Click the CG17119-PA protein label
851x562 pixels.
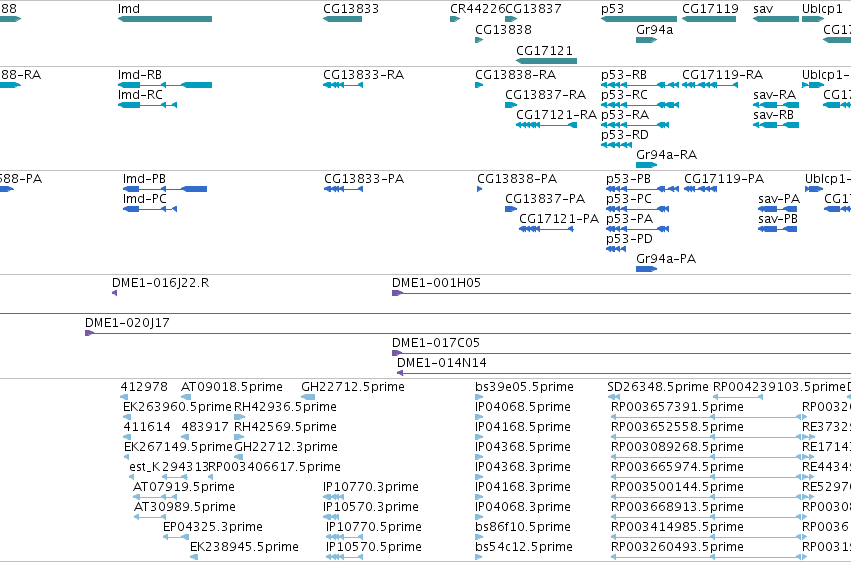[x=724, y=179]
